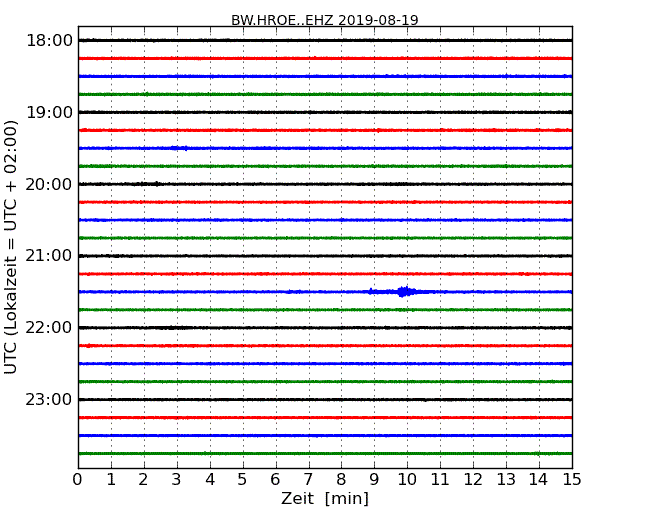Image resolution: width=650 pixels, height=520 pixels.
Task: Click the 23:00 time label
Action: 49,399
